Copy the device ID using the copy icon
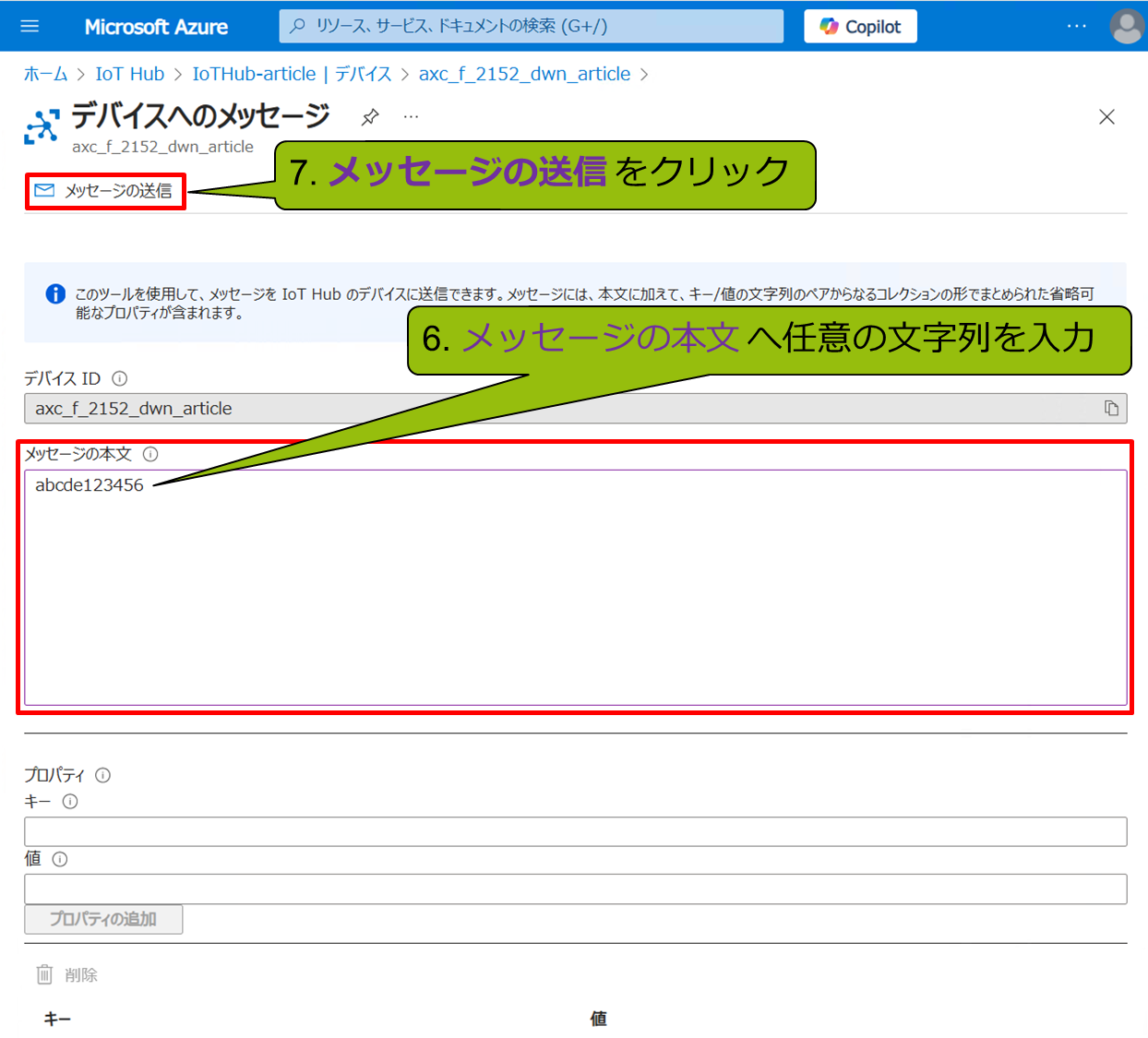This screenshot has width=1148, height=1038. click(x=1110, y=408)
